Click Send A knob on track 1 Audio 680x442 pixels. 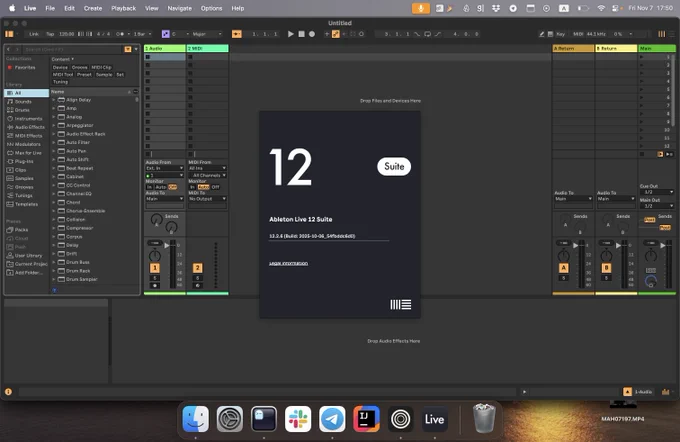pos(157,220)
